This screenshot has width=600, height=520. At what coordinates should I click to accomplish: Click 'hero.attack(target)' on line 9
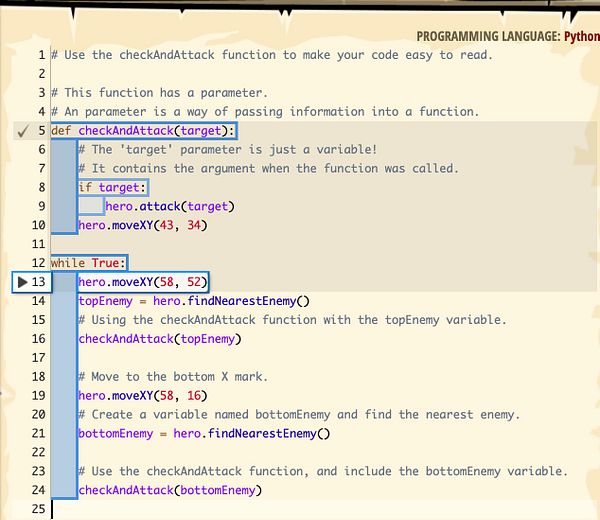[170, 207]
